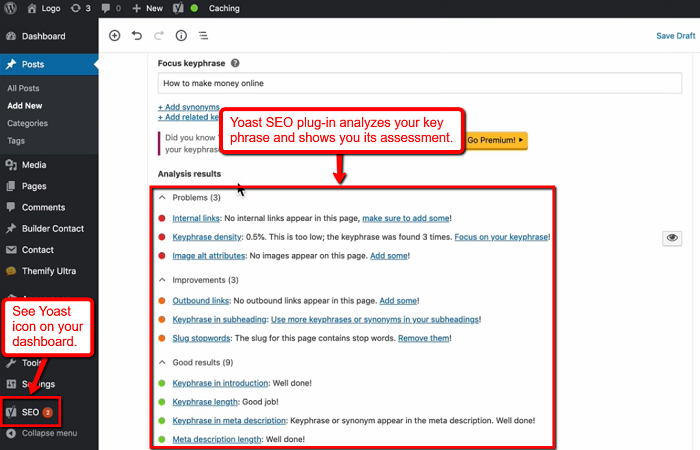Open the Outbound links assessment link
The width and height of the screenshot is (700, 450).
tap(200, 300)
